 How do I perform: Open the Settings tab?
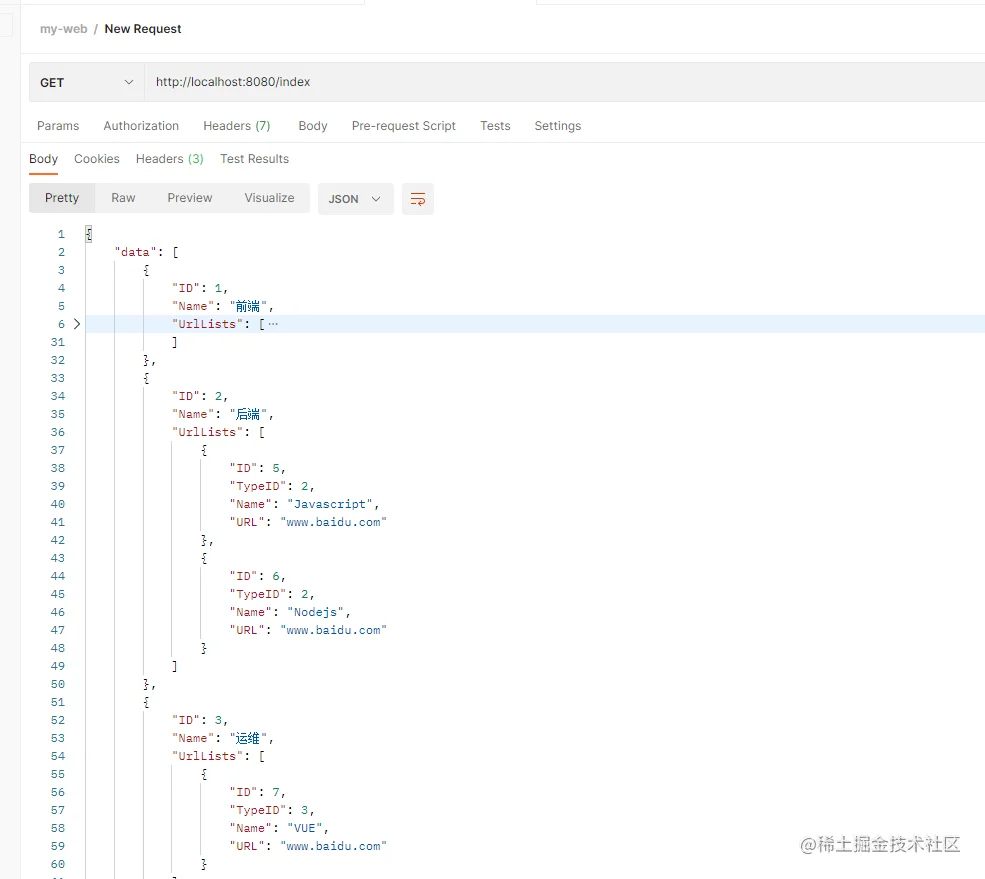pyautogui.click(x=558, y=126)
